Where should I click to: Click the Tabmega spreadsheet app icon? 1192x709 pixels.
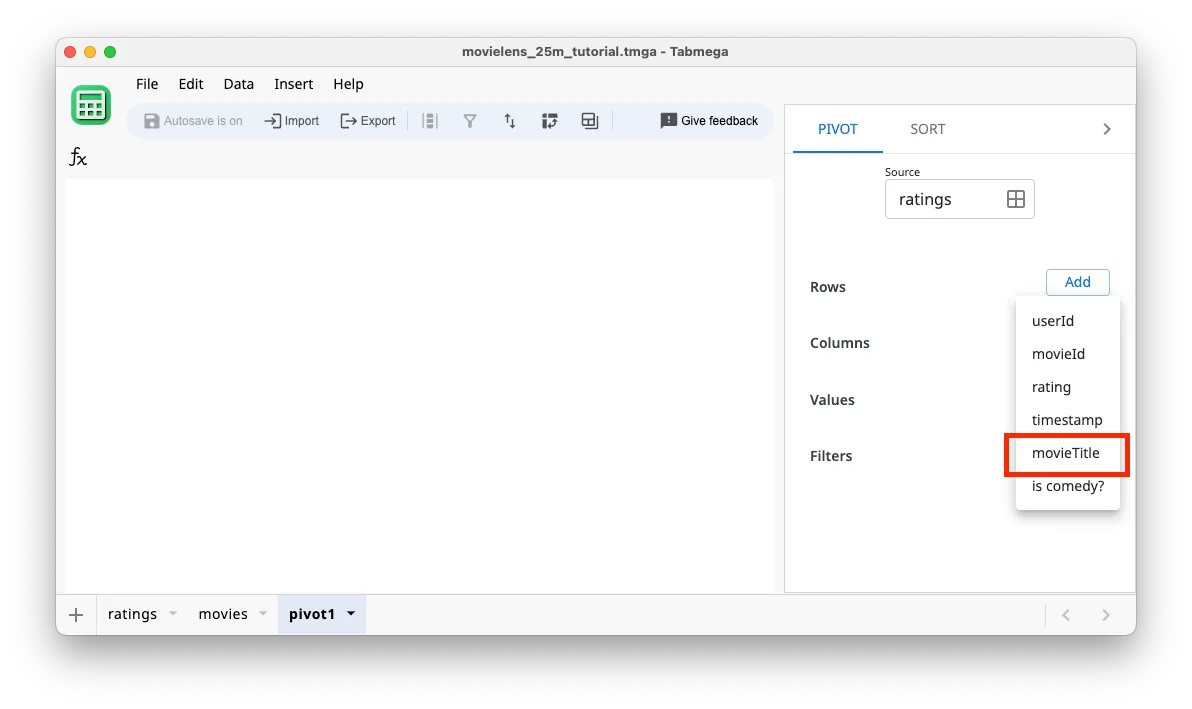91,104
